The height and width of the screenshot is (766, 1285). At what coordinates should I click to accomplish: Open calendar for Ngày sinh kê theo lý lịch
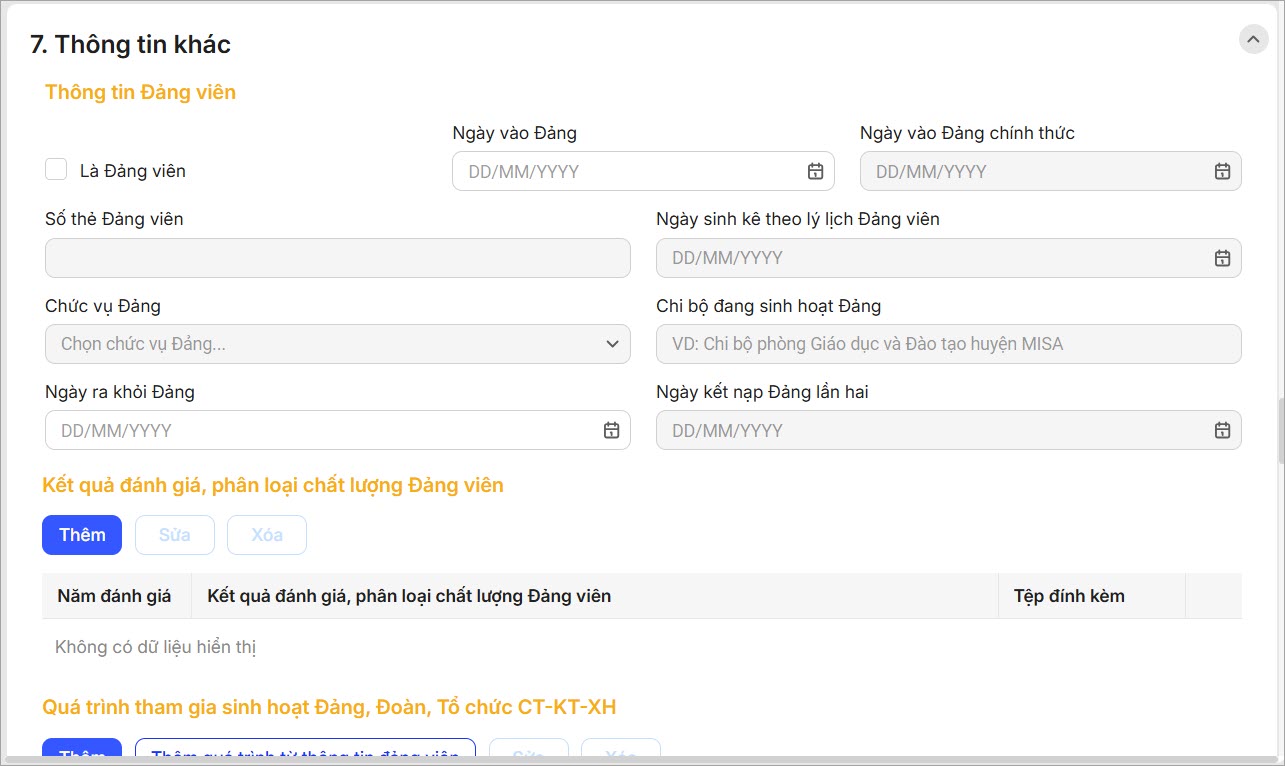coord(1222,258)
